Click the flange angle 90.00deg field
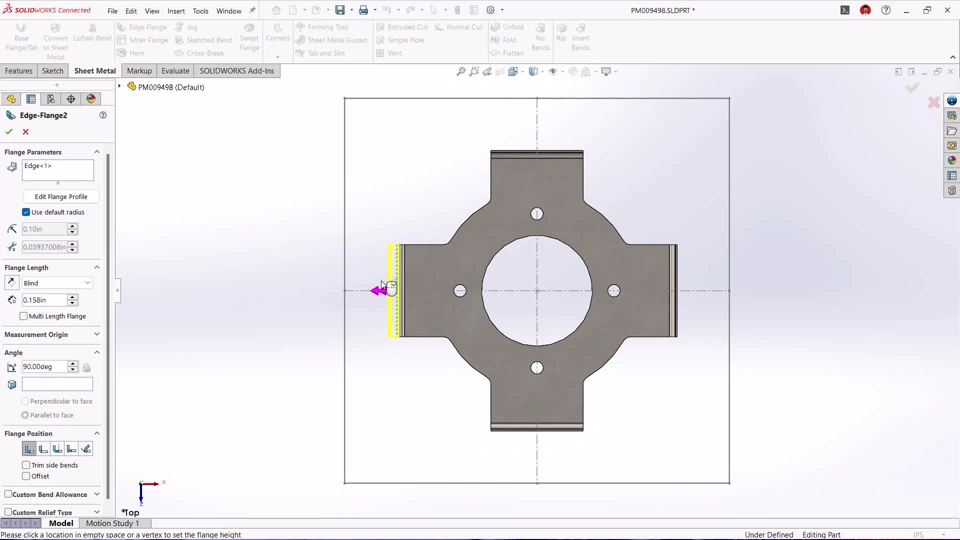Image resolution: width=960 pixels, height=540 pixels. pos(43,367)
